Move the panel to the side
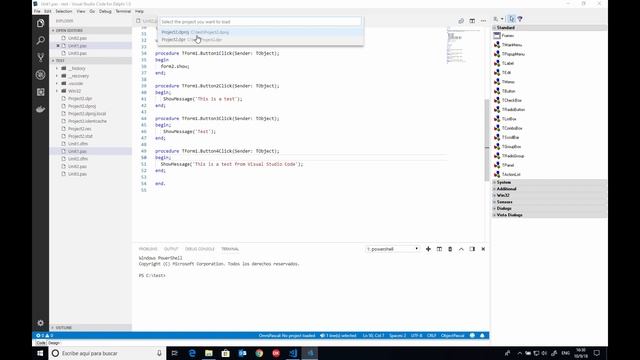This screenshot has height=360, width=640. coord(472,249)
